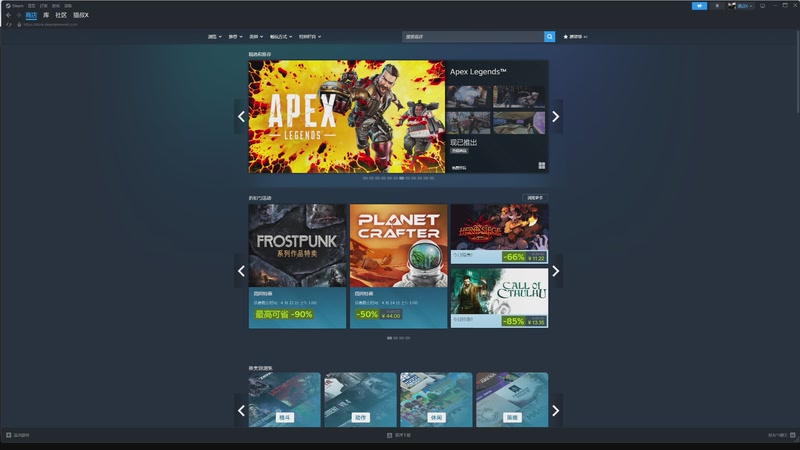View the top-left Apex Legends screenshot thumbnail
The height and width of the screenshot is (450, 800).
(x=469, y=97)
